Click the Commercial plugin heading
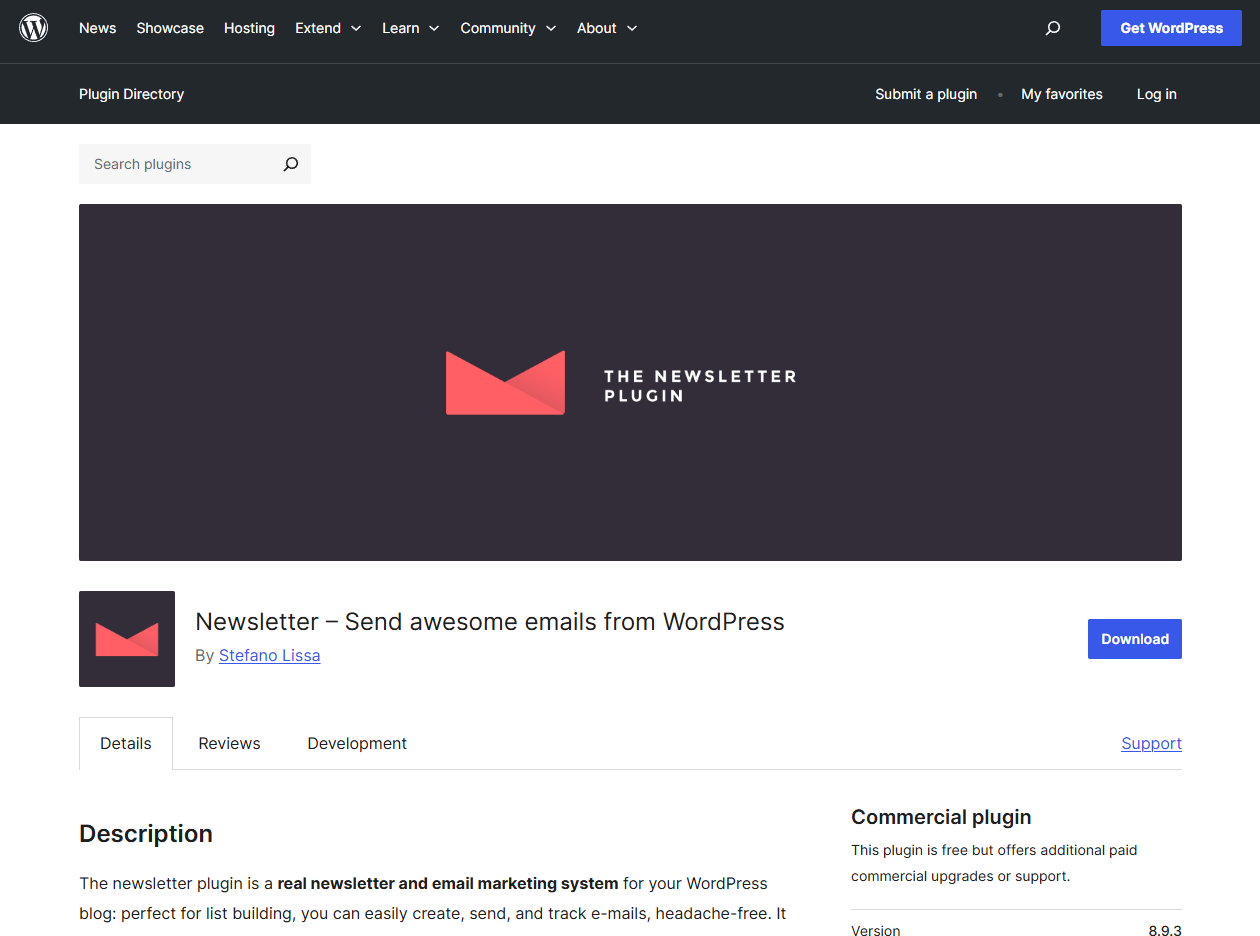Image resolution: width=1260 pixels, height=936 pixels. pos(941,817)
